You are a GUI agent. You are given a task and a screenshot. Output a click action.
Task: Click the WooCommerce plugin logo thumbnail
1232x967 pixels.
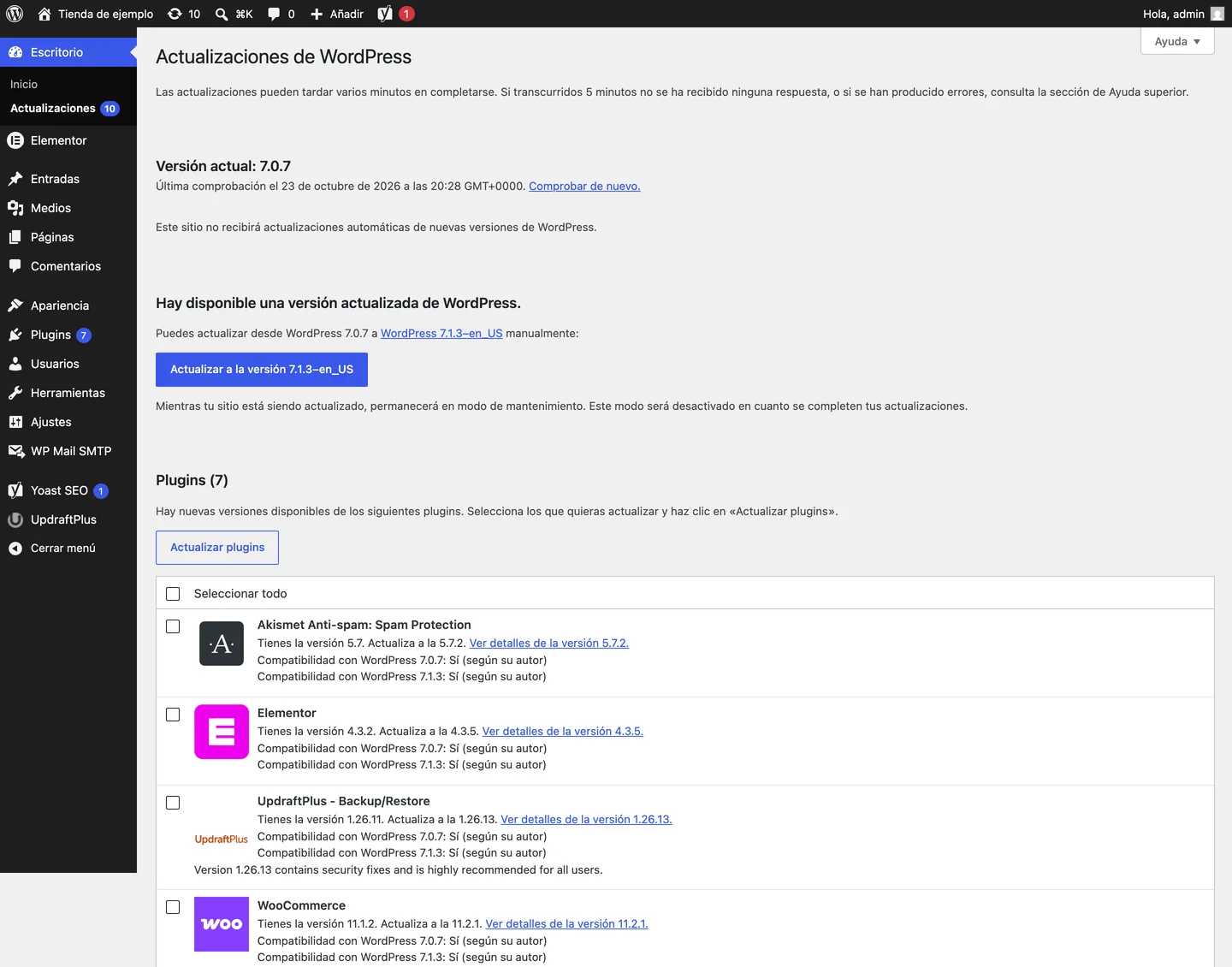click(222, 924)
